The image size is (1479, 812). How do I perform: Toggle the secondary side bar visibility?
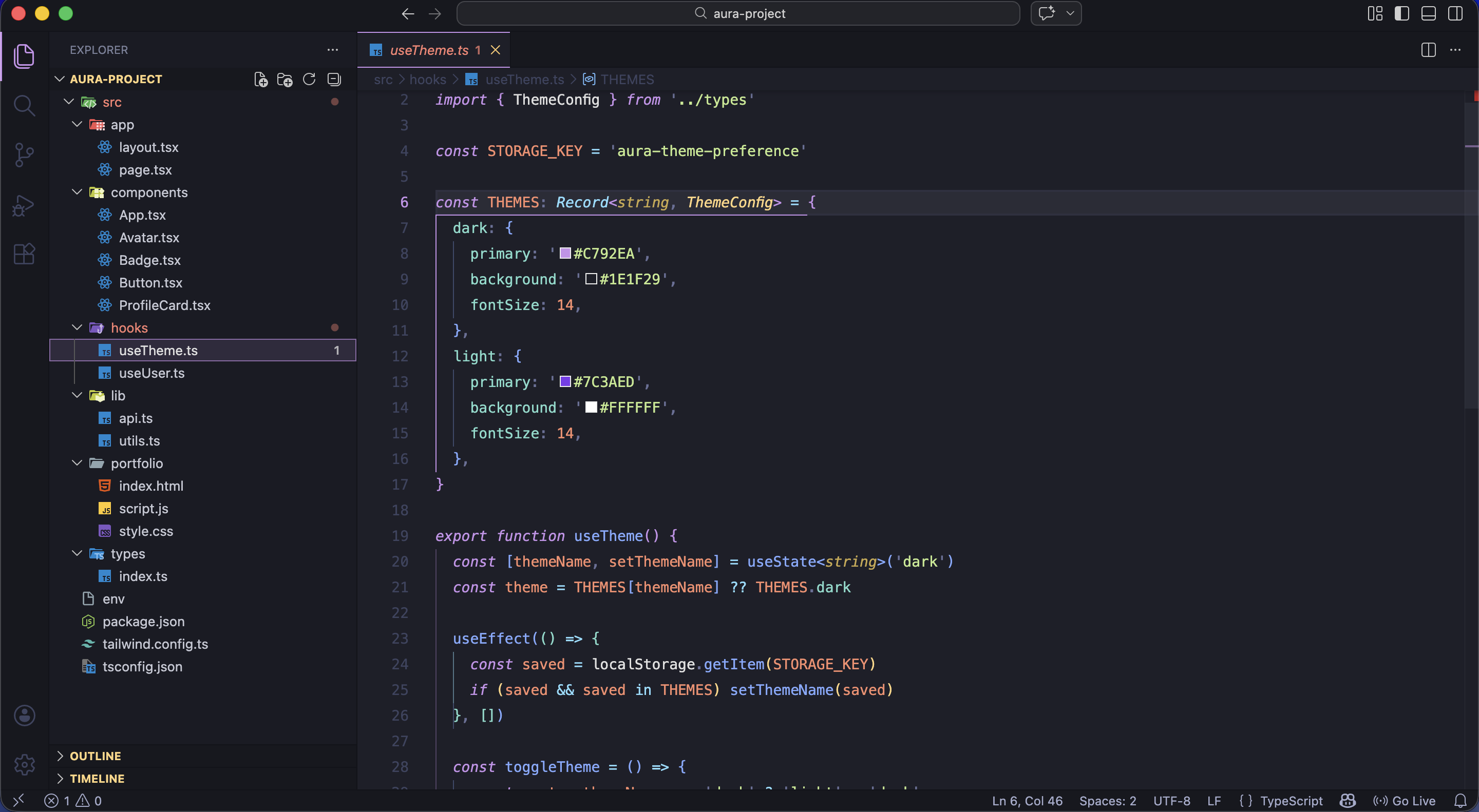coord(1455,13)
